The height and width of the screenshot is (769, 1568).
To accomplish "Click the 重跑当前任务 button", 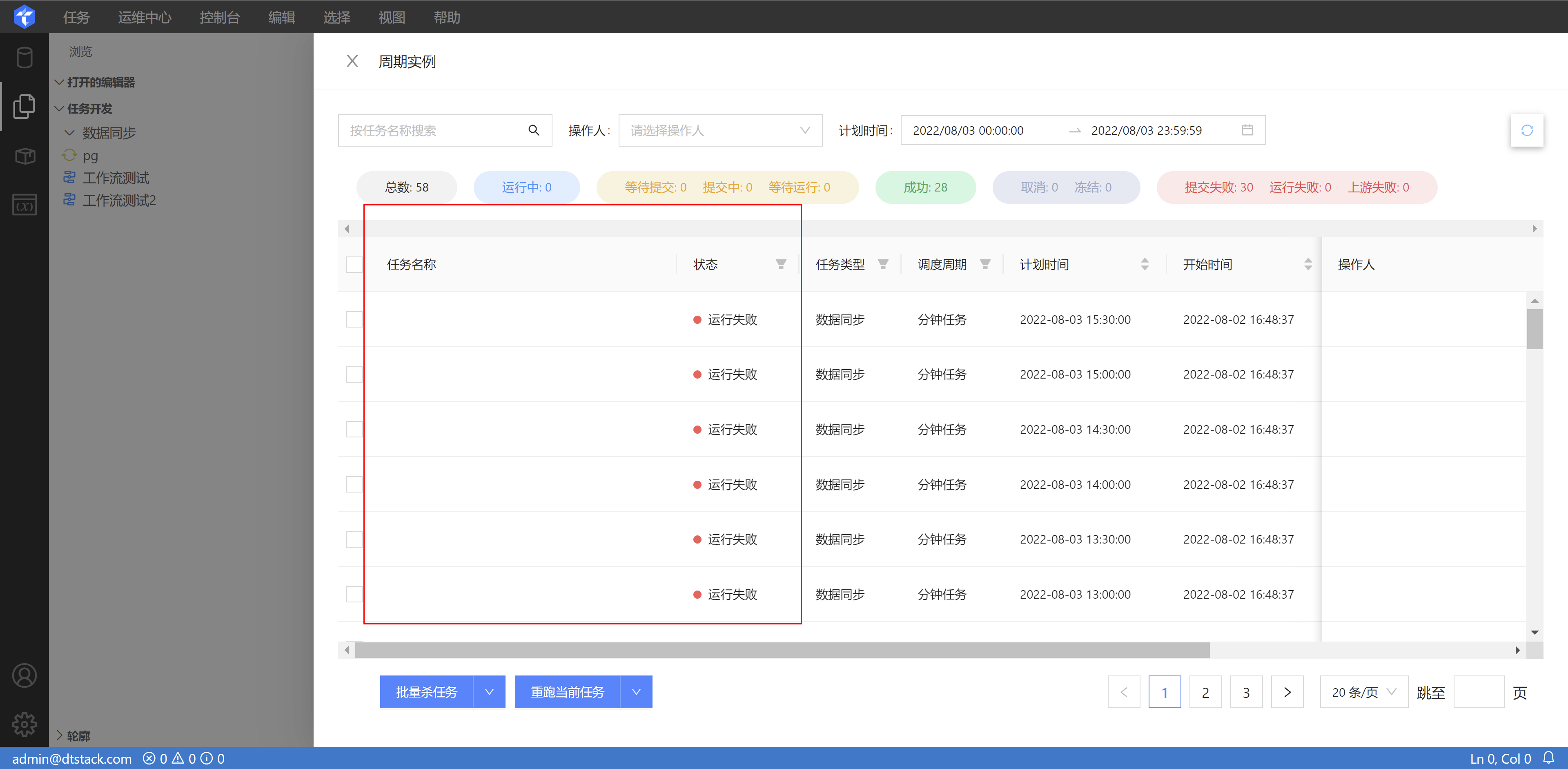I will tap(567, 692).
